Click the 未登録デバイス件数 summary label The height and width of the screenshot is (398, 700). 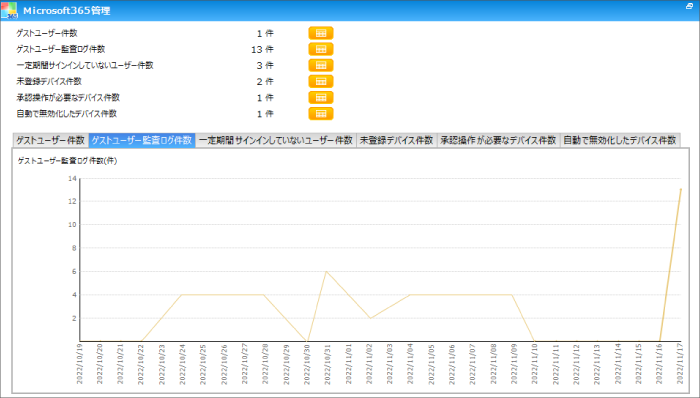49,81
